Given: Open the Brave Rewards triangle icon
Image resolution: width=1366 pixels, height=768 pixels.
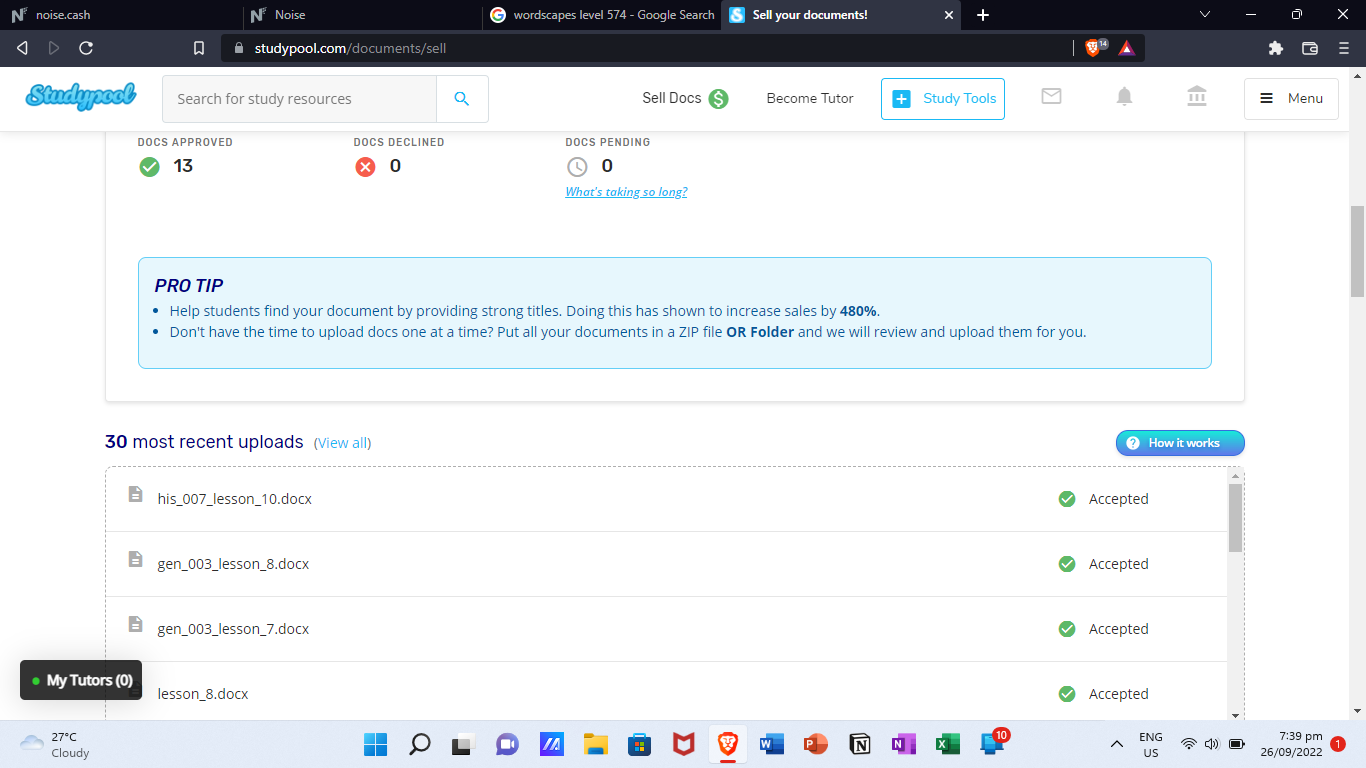Looking at the screenshot, I should (x=1127, y=48).
